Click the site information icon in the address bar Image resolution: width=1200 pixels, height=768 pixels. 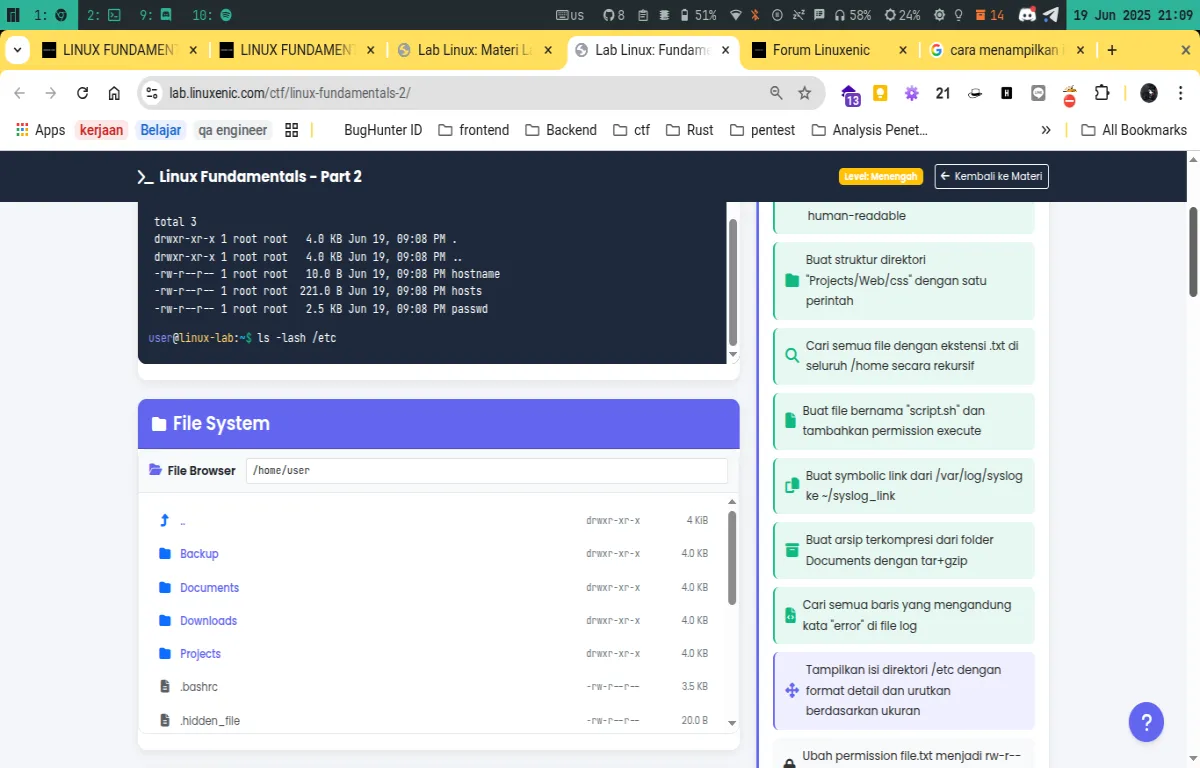pos(152,93)
